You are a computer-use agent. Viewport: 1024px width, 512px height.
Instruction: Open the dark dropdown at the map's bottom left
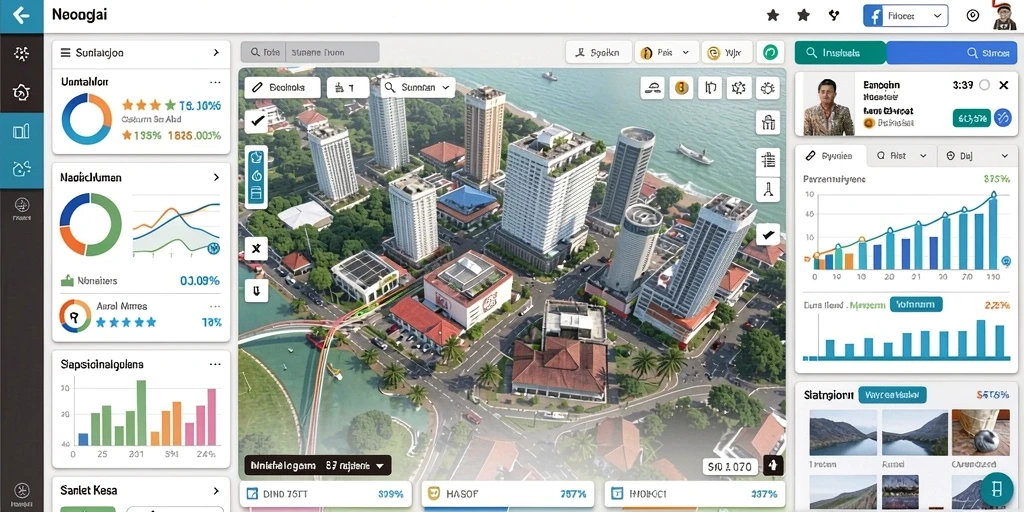(x=317, y=466)
